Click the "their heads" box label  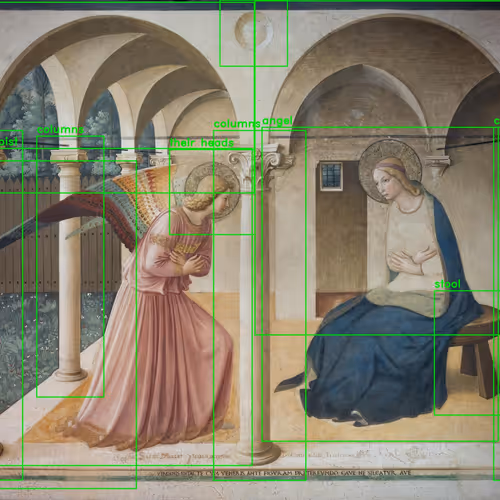click(202, 143)
